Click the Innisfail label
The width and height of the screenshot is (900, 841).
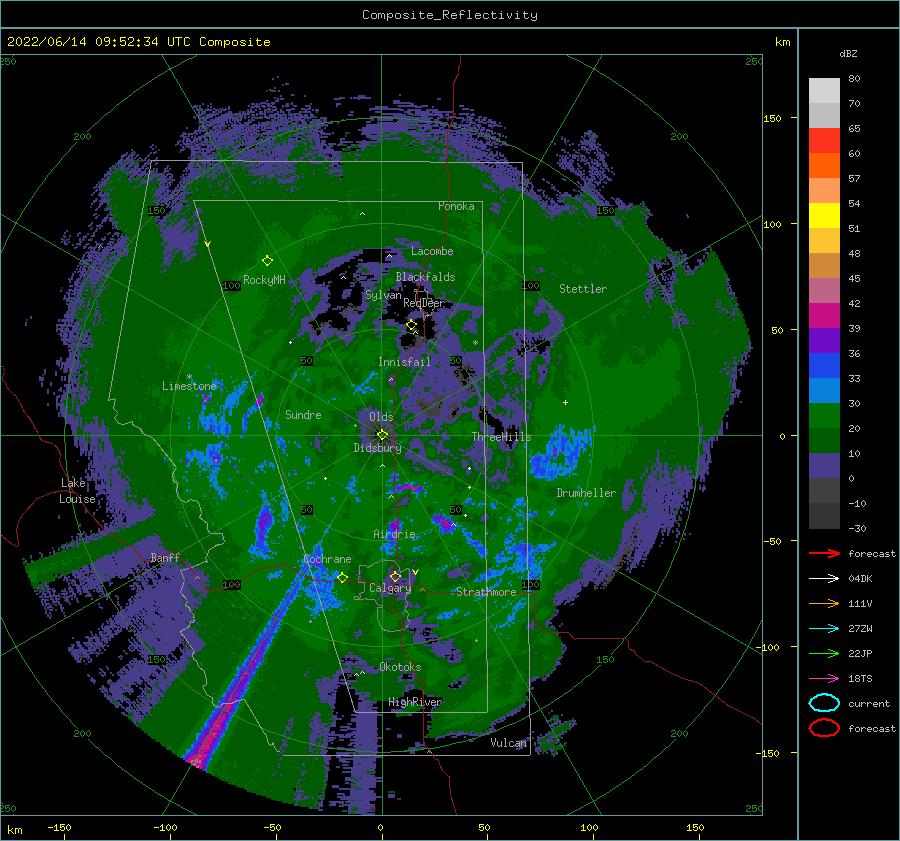(404, 362)
